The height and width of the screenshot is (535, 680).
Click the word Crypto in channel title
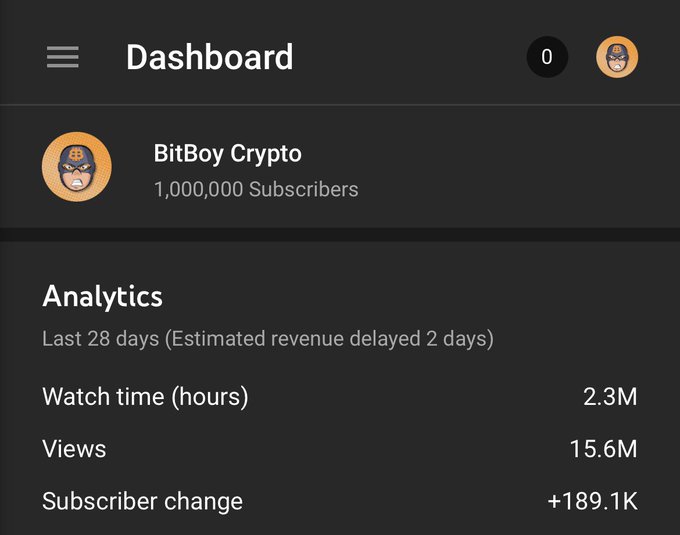[x=266, y=155]
